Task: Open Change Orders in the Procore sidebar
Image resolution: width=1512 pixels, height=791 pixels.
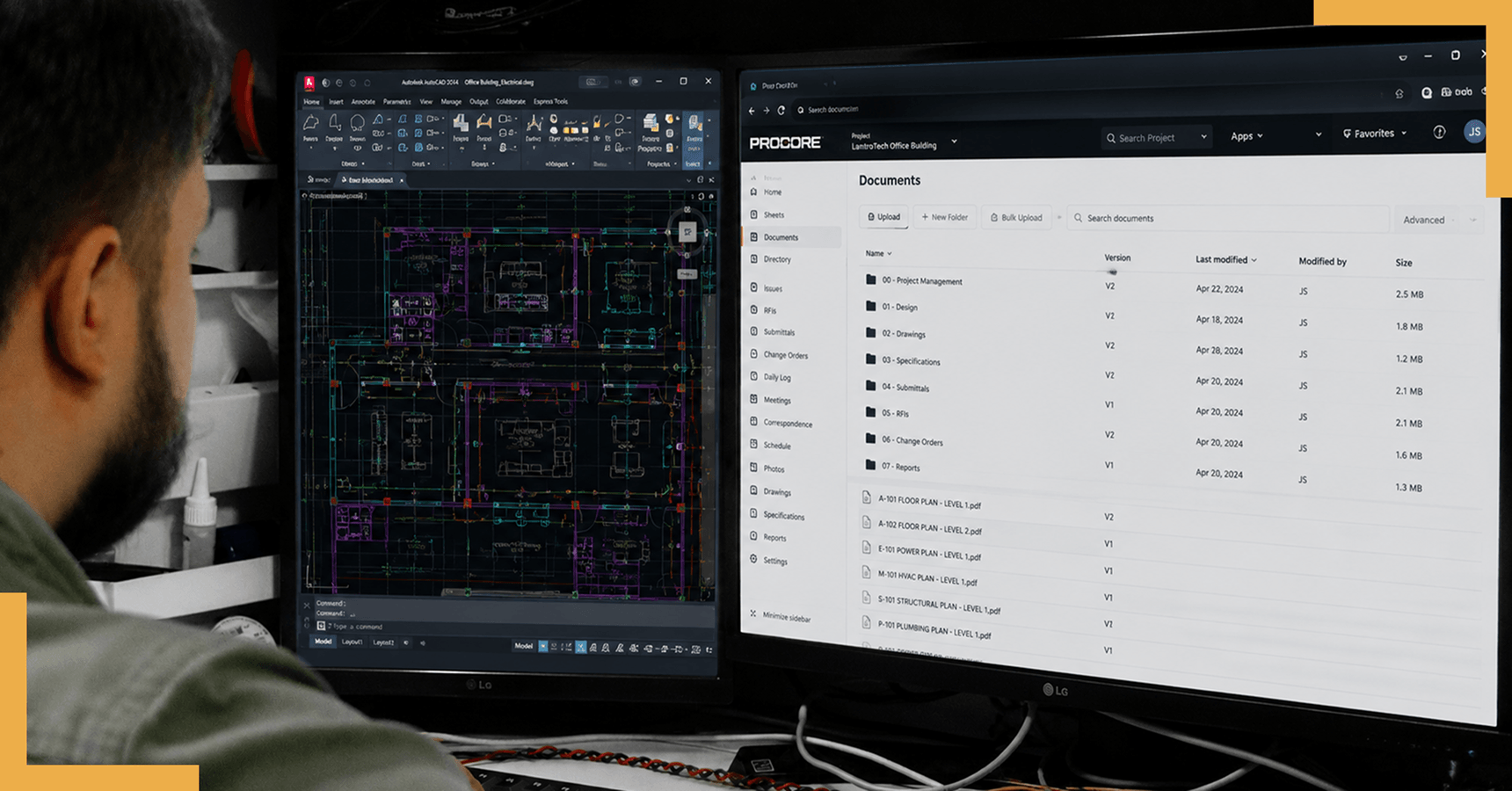Action: point(779,354)
